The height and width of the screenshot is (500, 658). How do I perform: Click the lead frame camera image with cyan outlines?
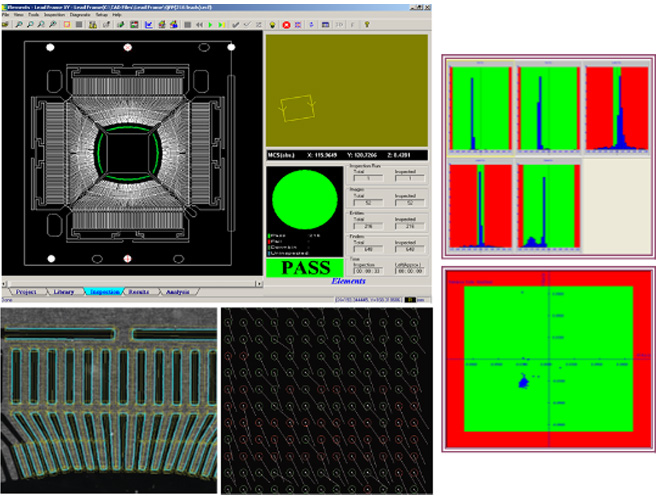click(109, 400)
